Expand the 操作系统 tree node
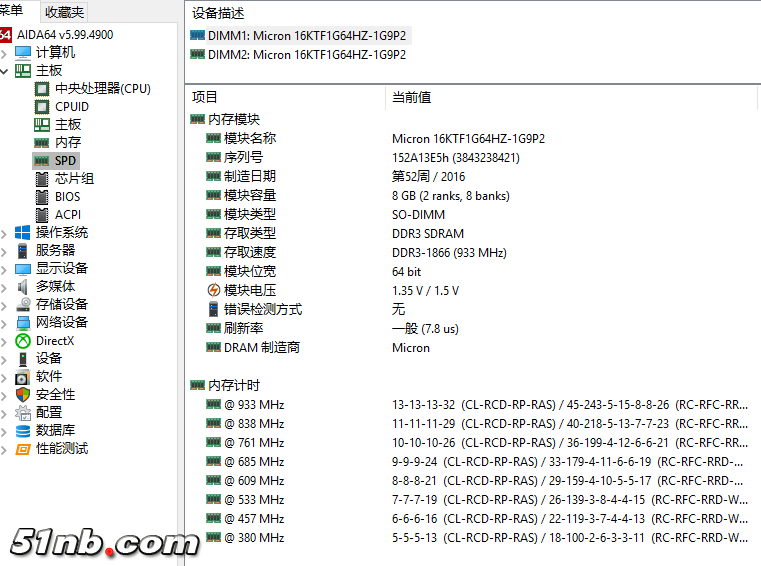Viewport: 761px width, 566px height. tap(6, 233)
